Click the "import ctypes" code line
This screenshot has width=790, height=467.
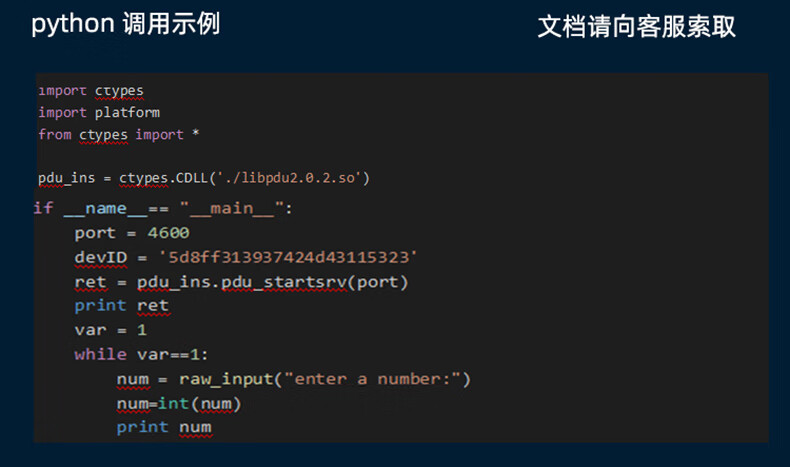(x=91, y=90)
